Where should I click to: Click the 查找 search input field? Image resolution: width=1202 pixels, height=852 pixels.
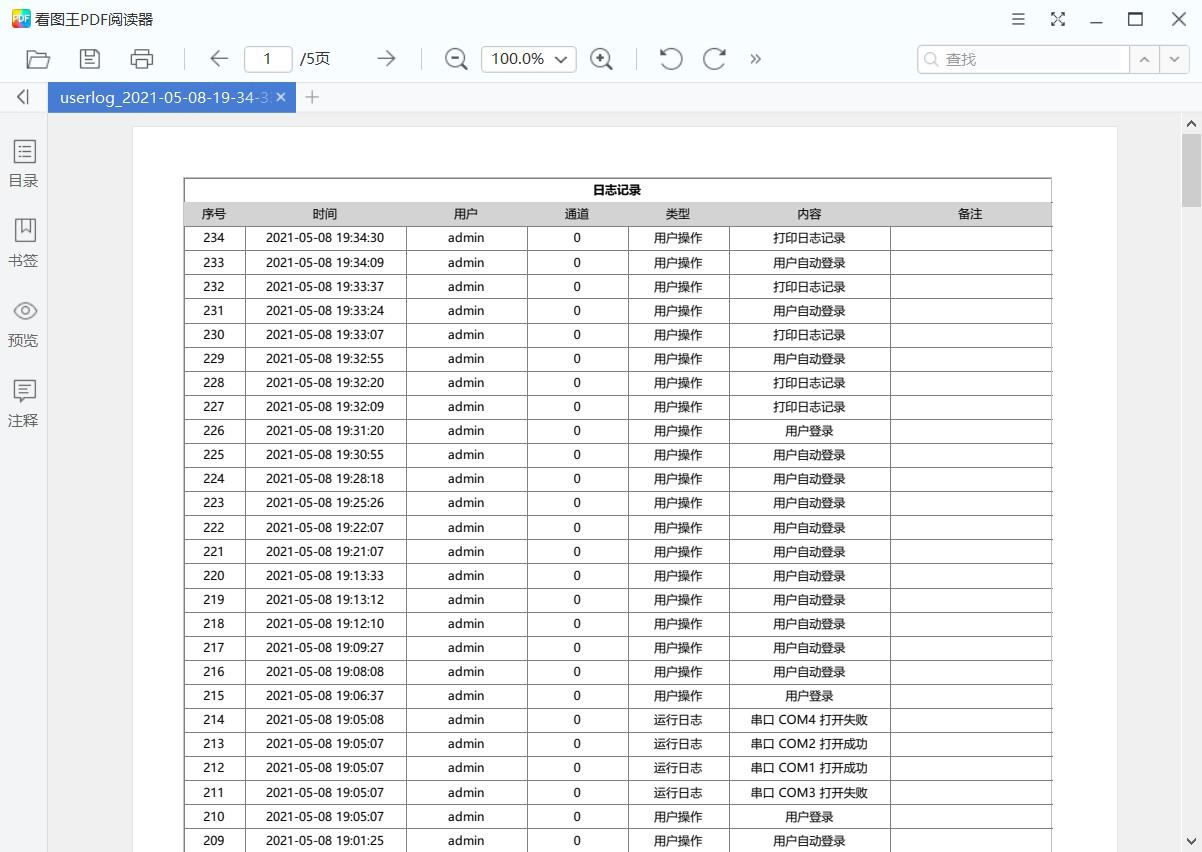1030,59
